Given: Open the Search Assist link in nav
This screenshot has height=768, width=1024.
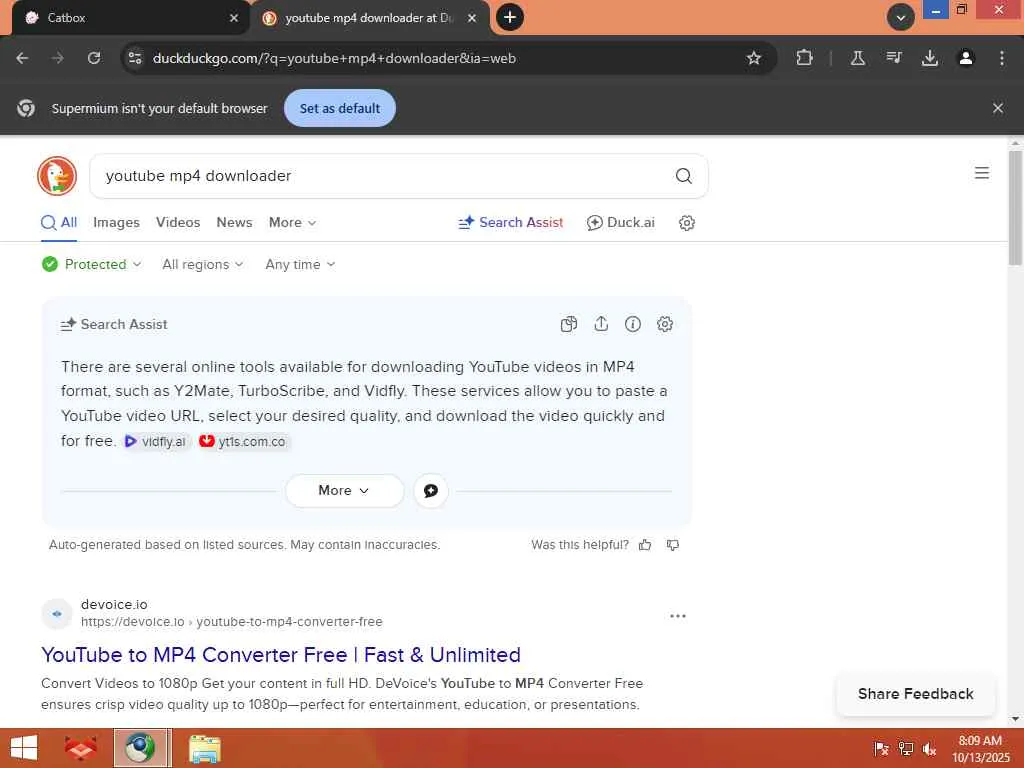Looking at the screenshot, I should (x=511, y=223).
